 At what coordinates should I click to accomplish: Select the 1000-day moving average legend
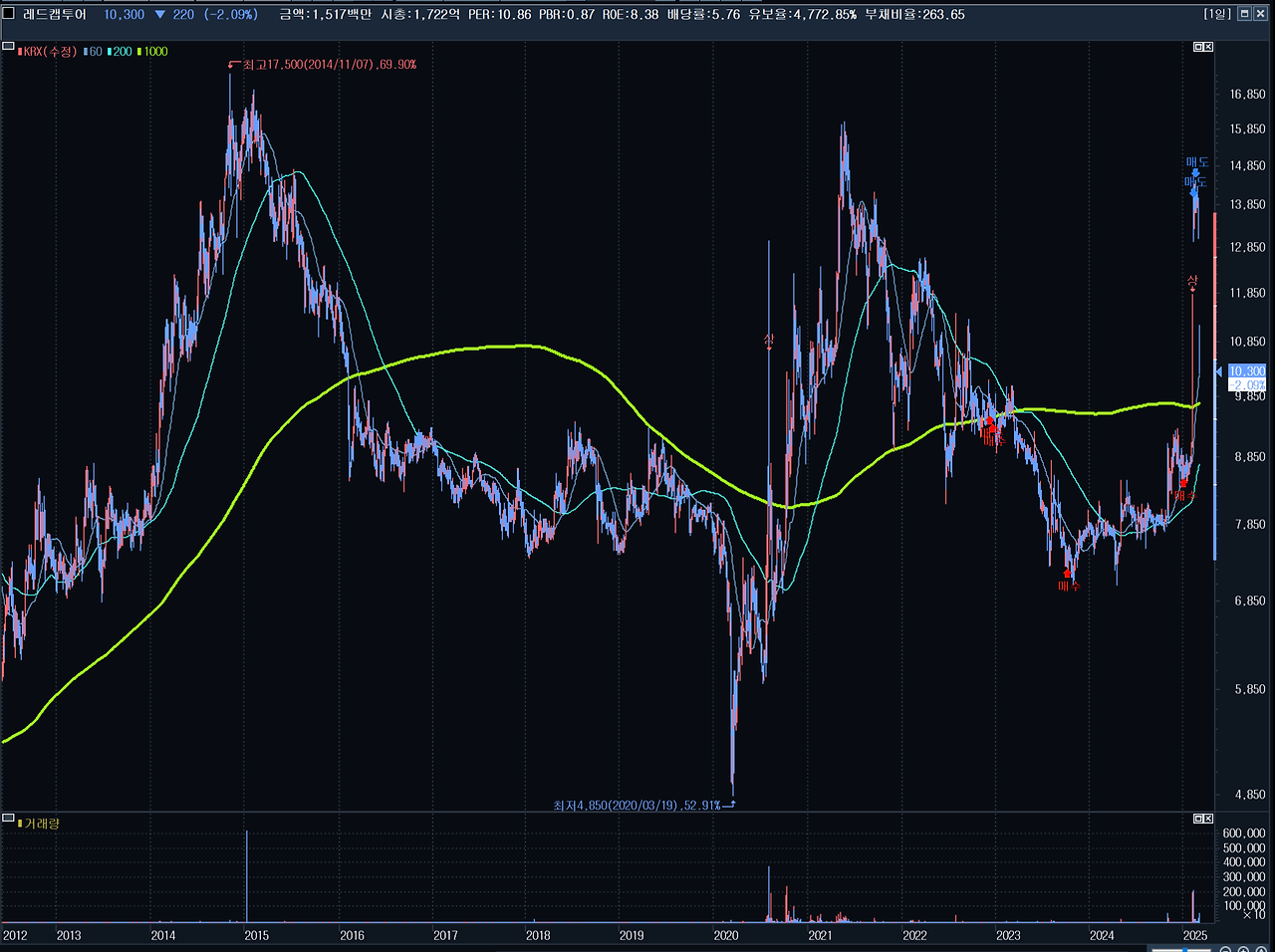pos(153,52)
